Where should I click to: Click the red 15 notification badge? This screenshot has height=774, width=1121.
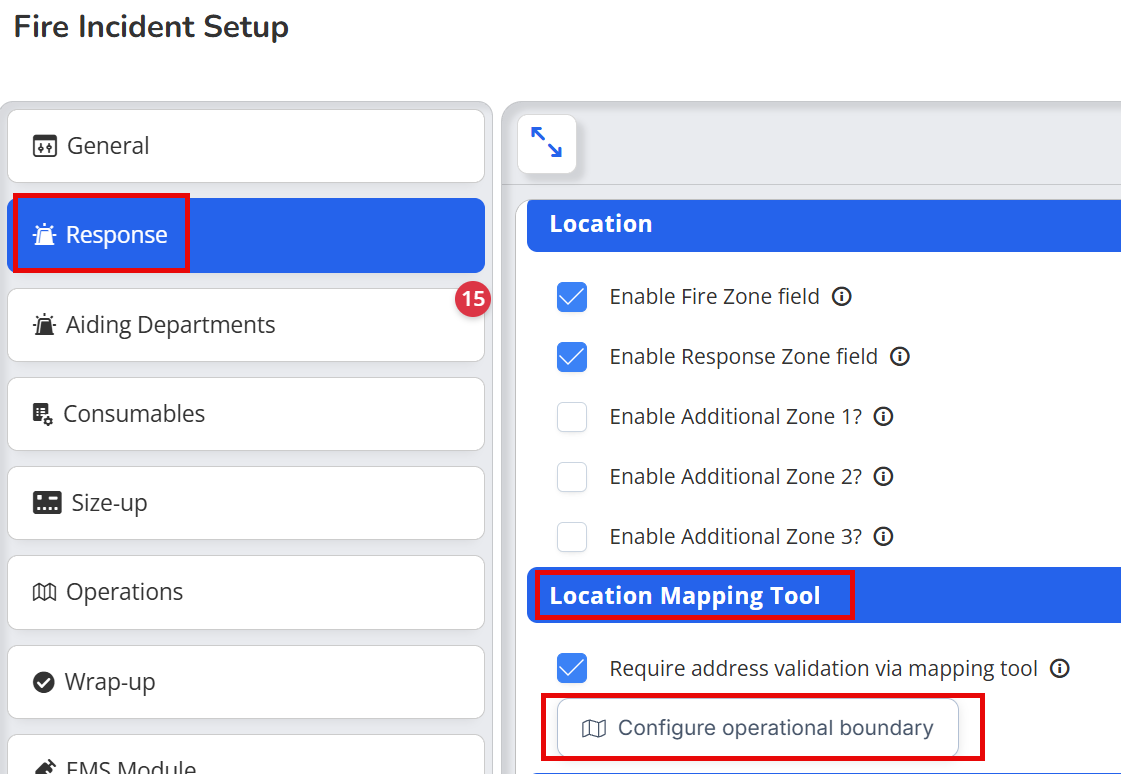pyautogui.click(x=473, y=299)
